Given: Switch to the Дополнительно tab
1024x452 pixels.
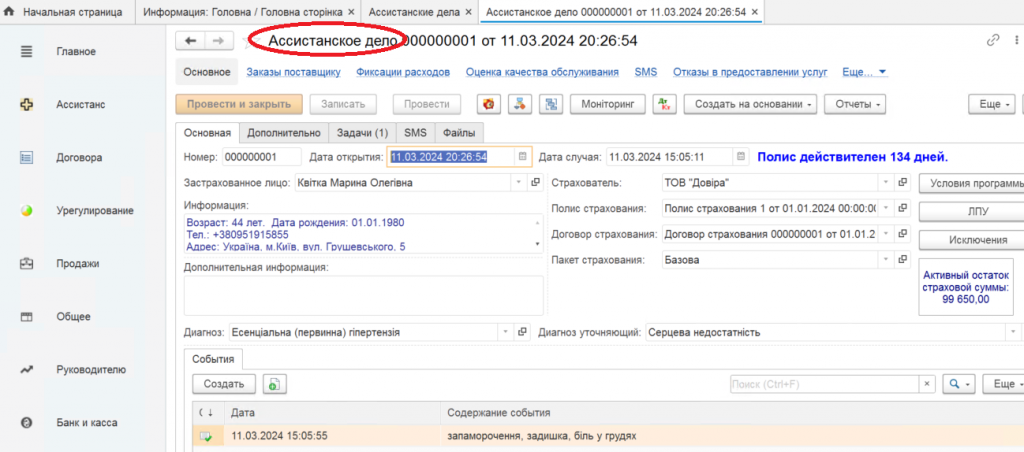Looking at the screenshot, I should pos(283,133).
